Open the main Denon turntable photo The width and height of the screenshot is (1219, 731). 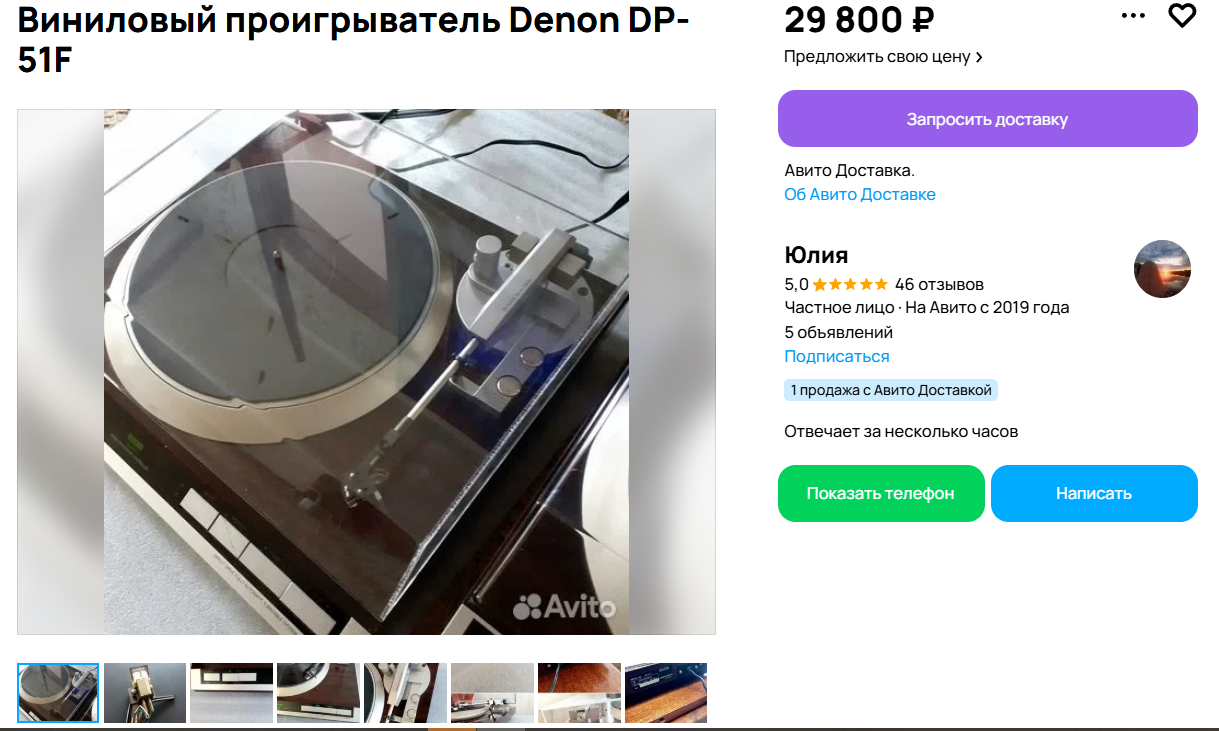(x=366, y=372)
